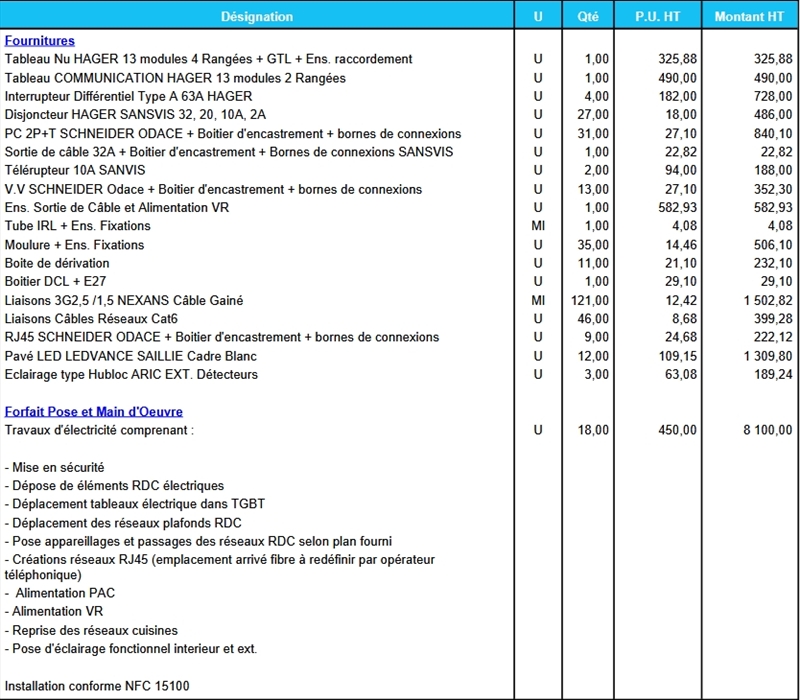This screenshot has height=700, width=800.
Task: Select the Mise en sécurité item
Action: (54, 467)
